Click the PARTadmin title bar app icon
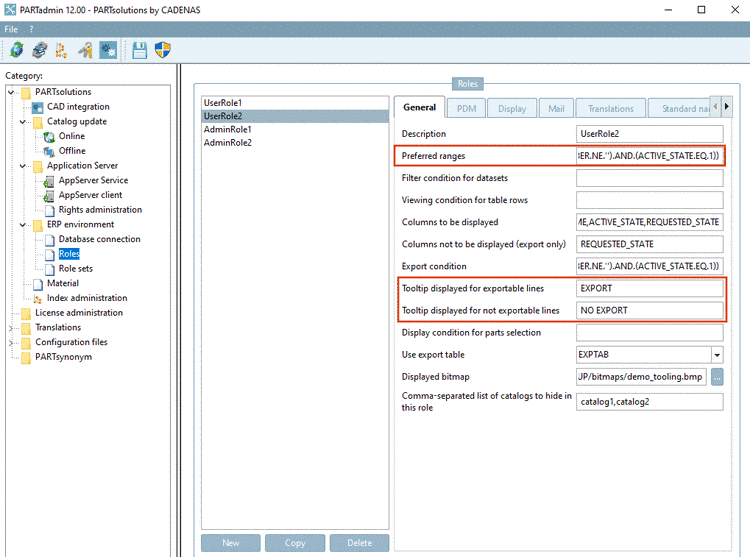Image resolution: width=750 pixels, height=557 pixels. click(x=10, y=10)
